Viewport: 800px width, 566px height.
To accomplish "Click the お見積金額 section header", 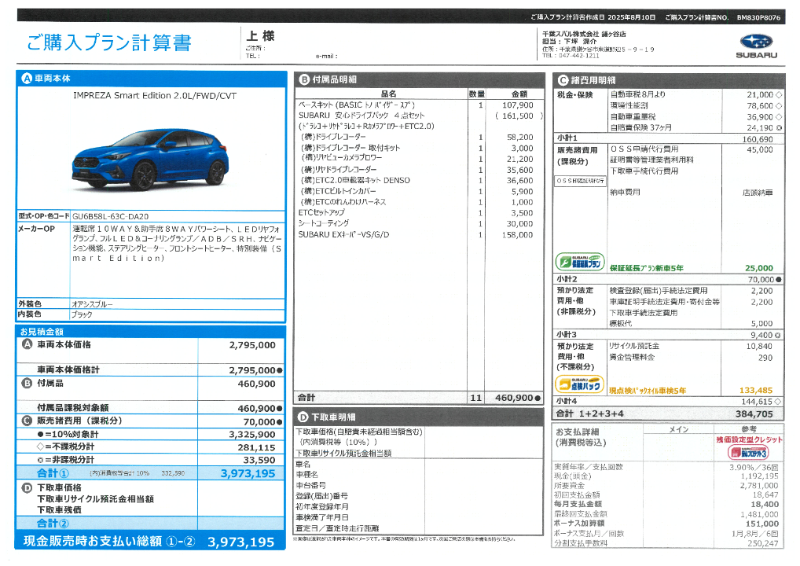I will 42,332.
